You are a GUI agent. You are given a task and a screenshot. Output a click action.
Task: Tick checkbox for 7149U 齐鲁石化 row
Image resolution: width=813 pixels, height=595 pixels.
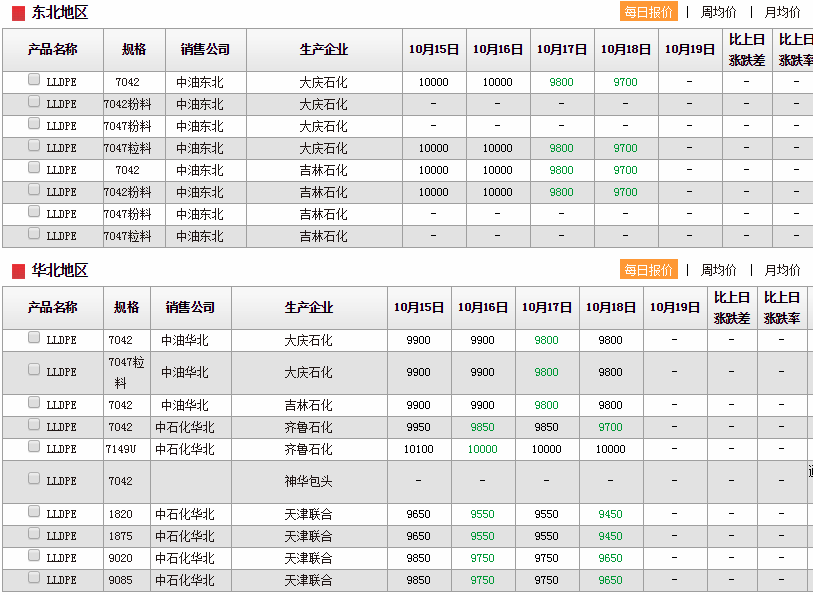[x=34, y=447]
